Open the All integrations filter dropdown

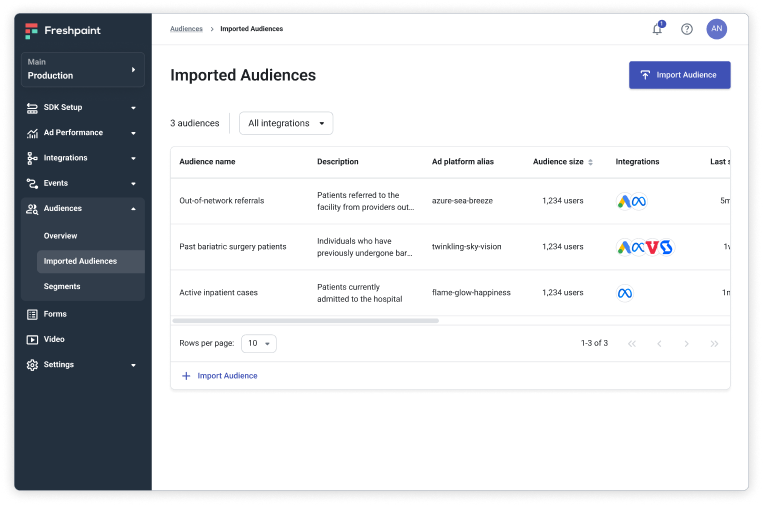(286, 123)
